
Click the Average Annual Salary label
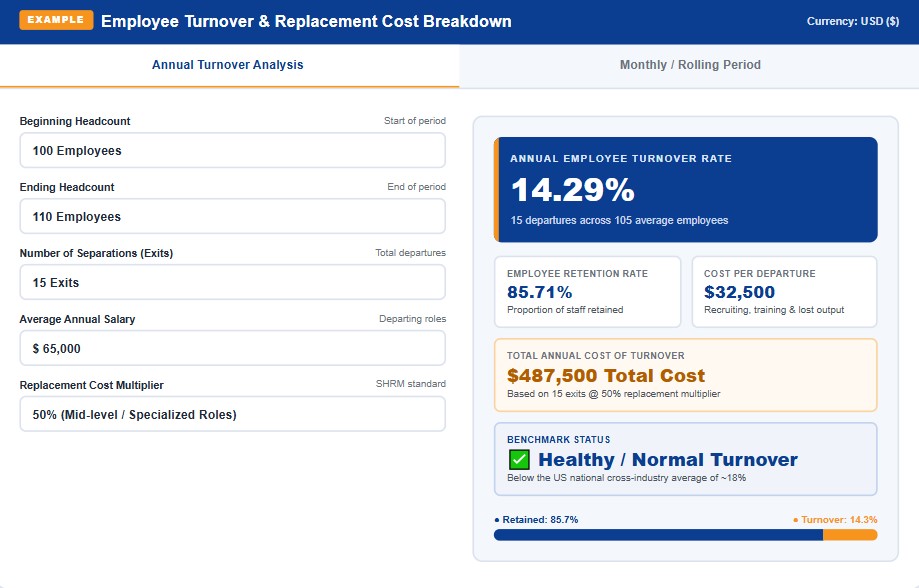[77, 320]
